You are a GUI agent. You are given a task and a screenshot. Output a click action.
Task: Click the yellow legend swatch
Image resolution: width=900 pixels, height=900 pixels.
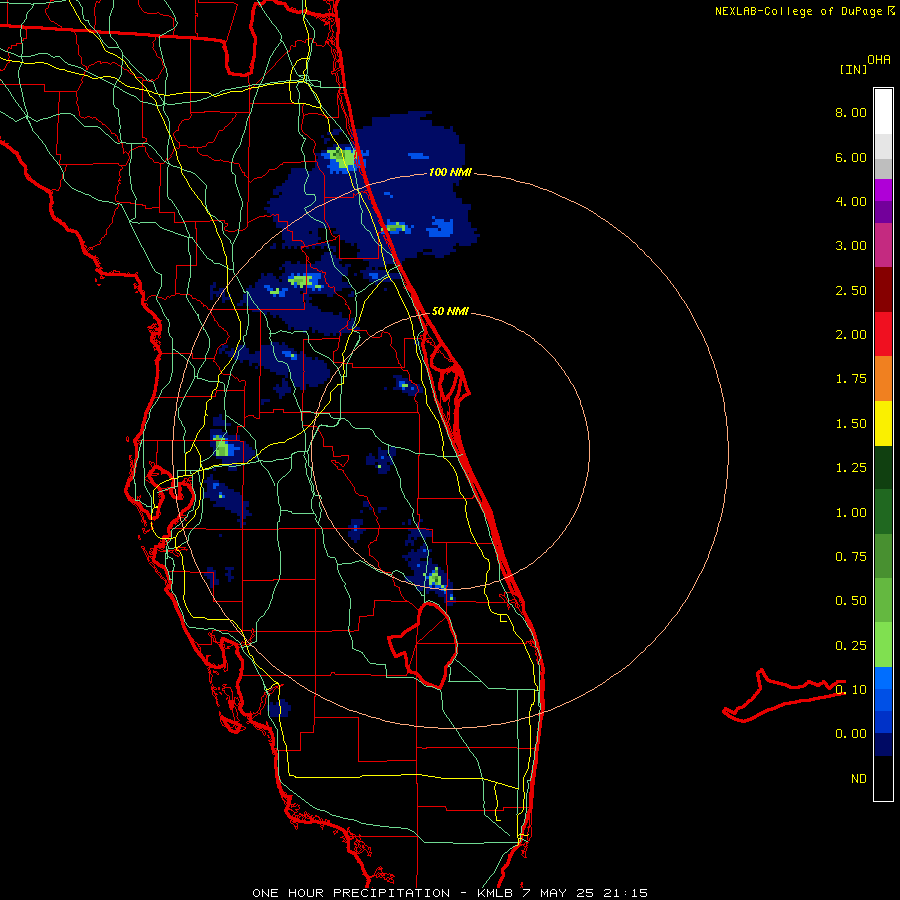(883, 424)
